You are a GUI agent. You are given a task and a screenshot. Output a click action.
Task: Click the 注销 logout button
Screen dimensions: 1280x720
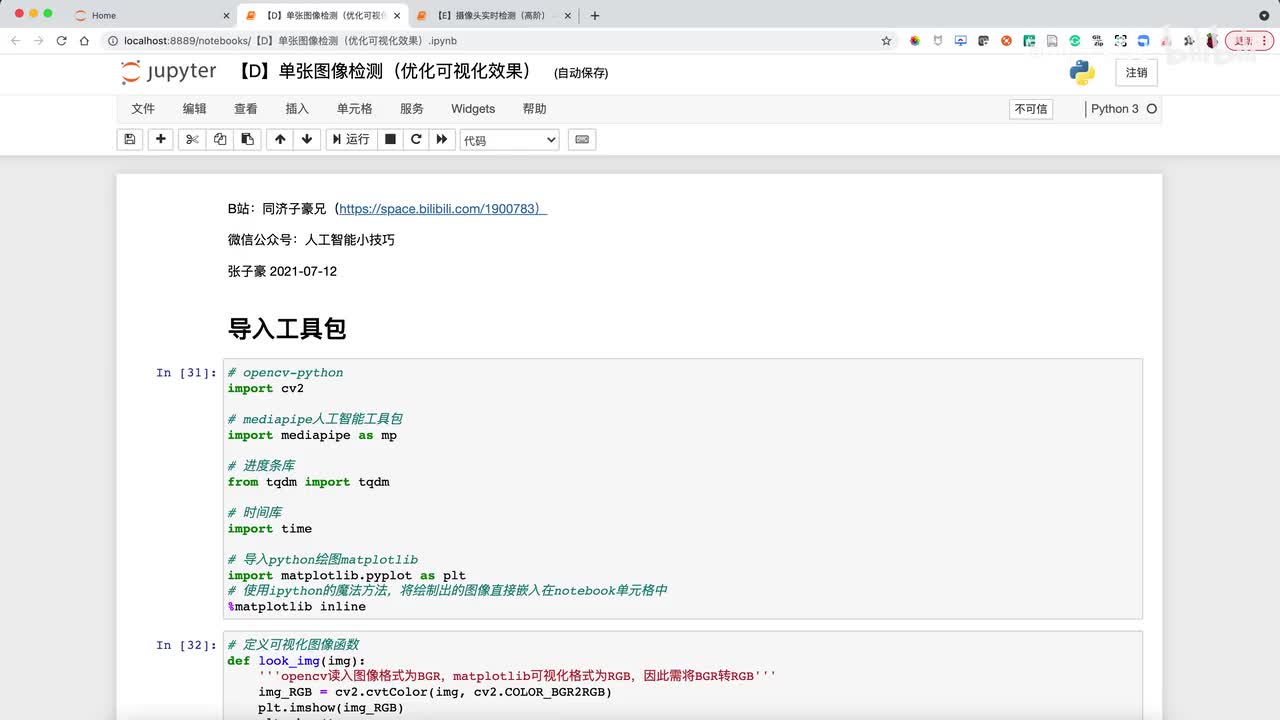(1136, 72)
